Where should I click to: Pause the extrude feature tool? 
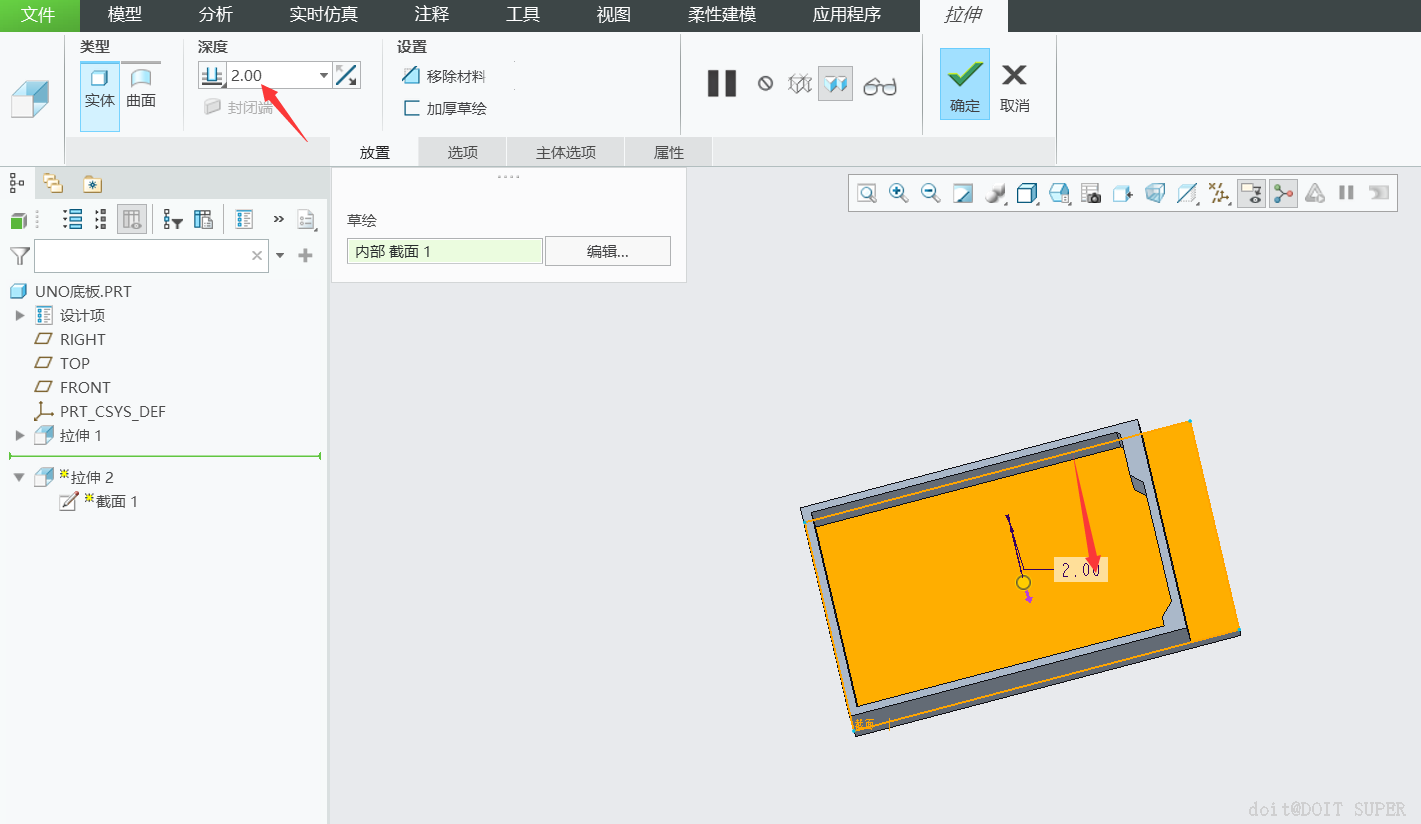coord(721,84)
